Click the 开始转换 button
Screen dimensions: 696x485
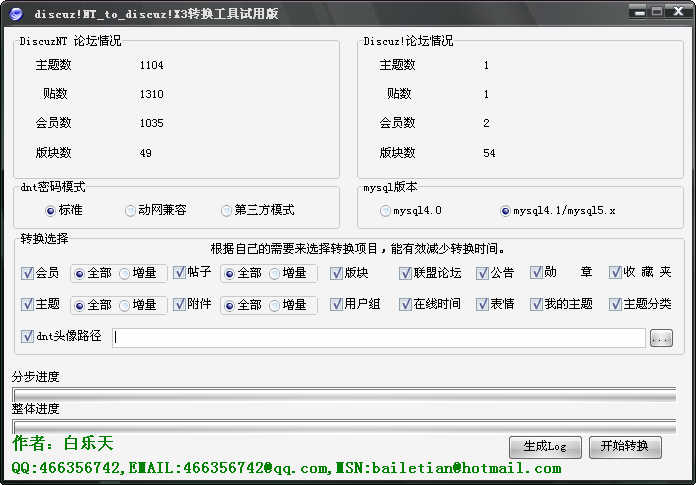pos(625,447)
